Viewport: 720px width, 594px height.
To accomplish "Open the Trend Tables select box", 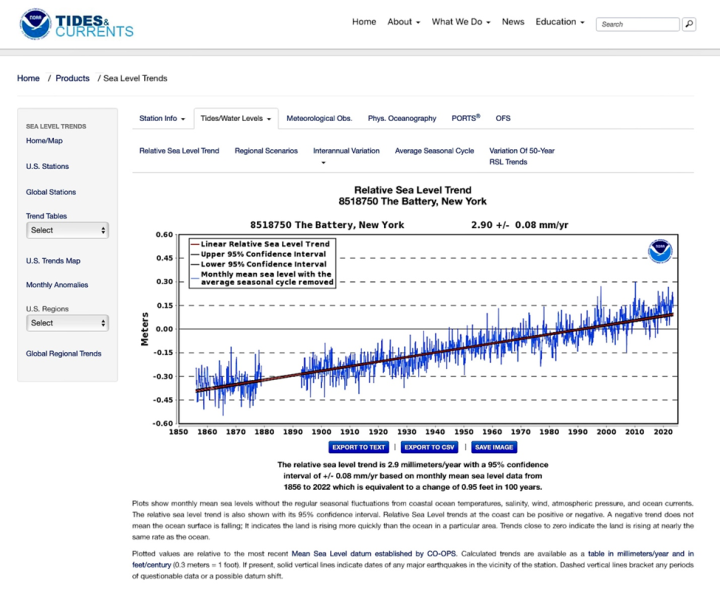I will tap(67, 230).
